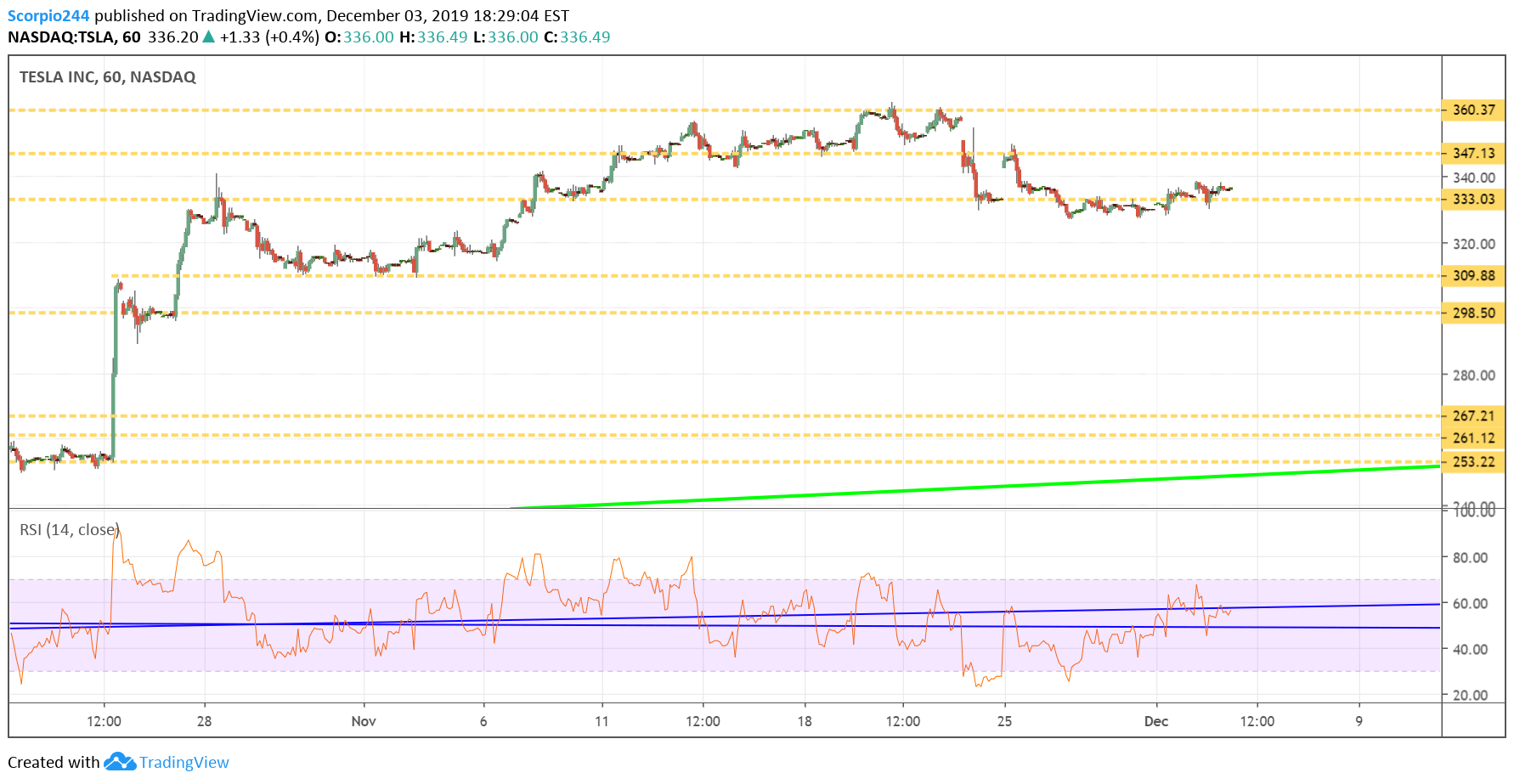Click the 28 date label on time axis
The height and width of the screenshot is (784, 1514).
pos(204,721)
